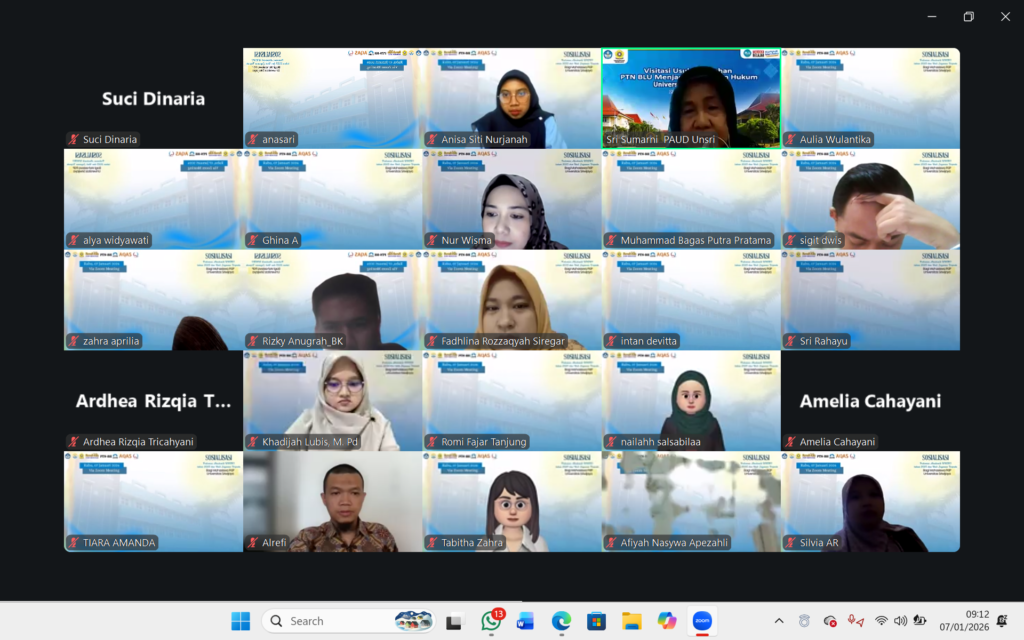Click the Alrefi participant video tile
This screenshot has height=640, width=1024.
click(x=333, y=501)
